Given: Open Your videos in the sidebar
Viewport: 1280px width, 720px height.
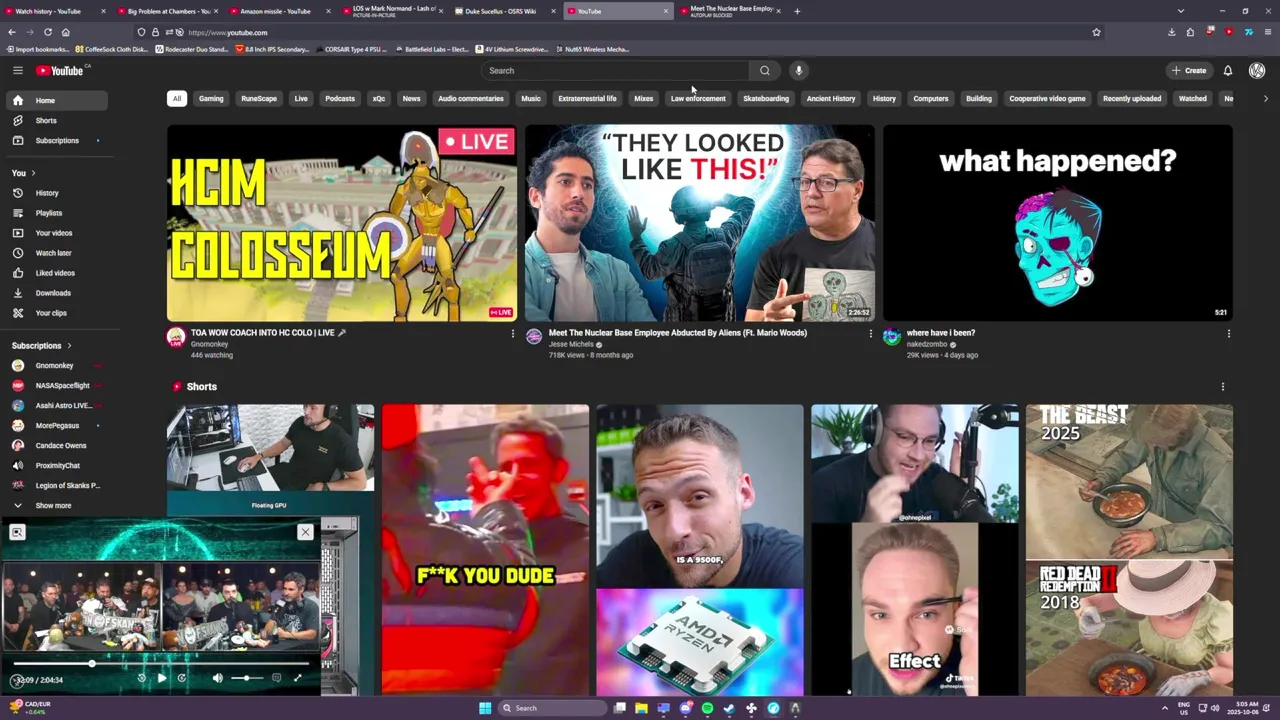Looking at the screenshot, I should [54, 233].
